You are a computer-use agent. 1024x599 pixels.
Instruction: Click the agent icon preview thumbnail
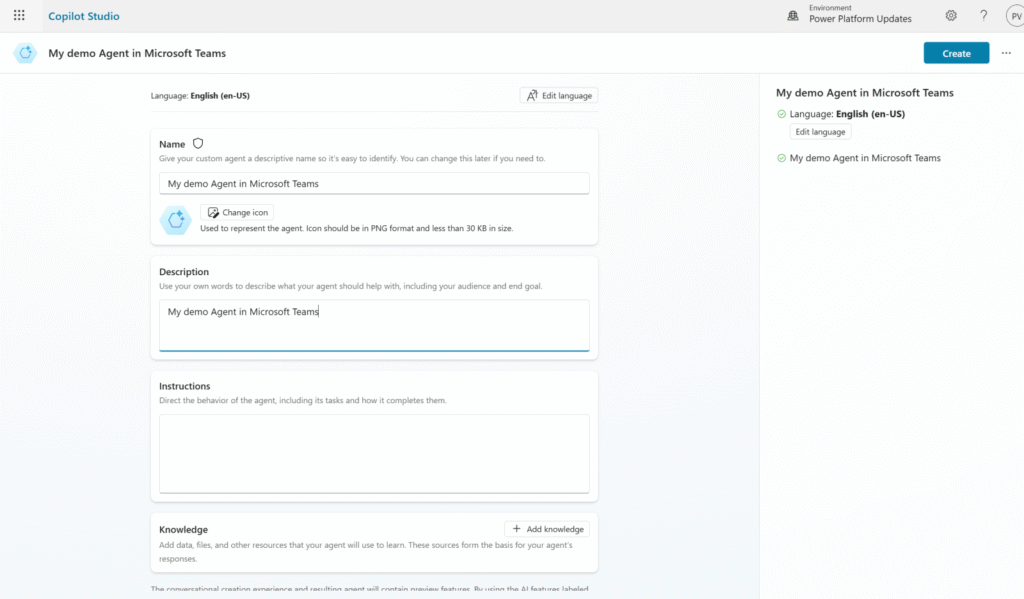pos(176,220)
